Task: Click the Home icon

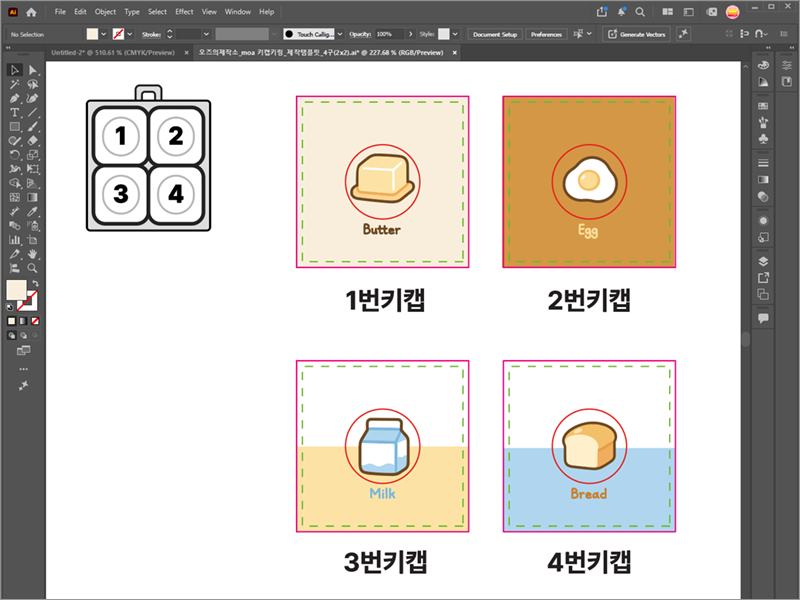Action: (x=32, y=12)
